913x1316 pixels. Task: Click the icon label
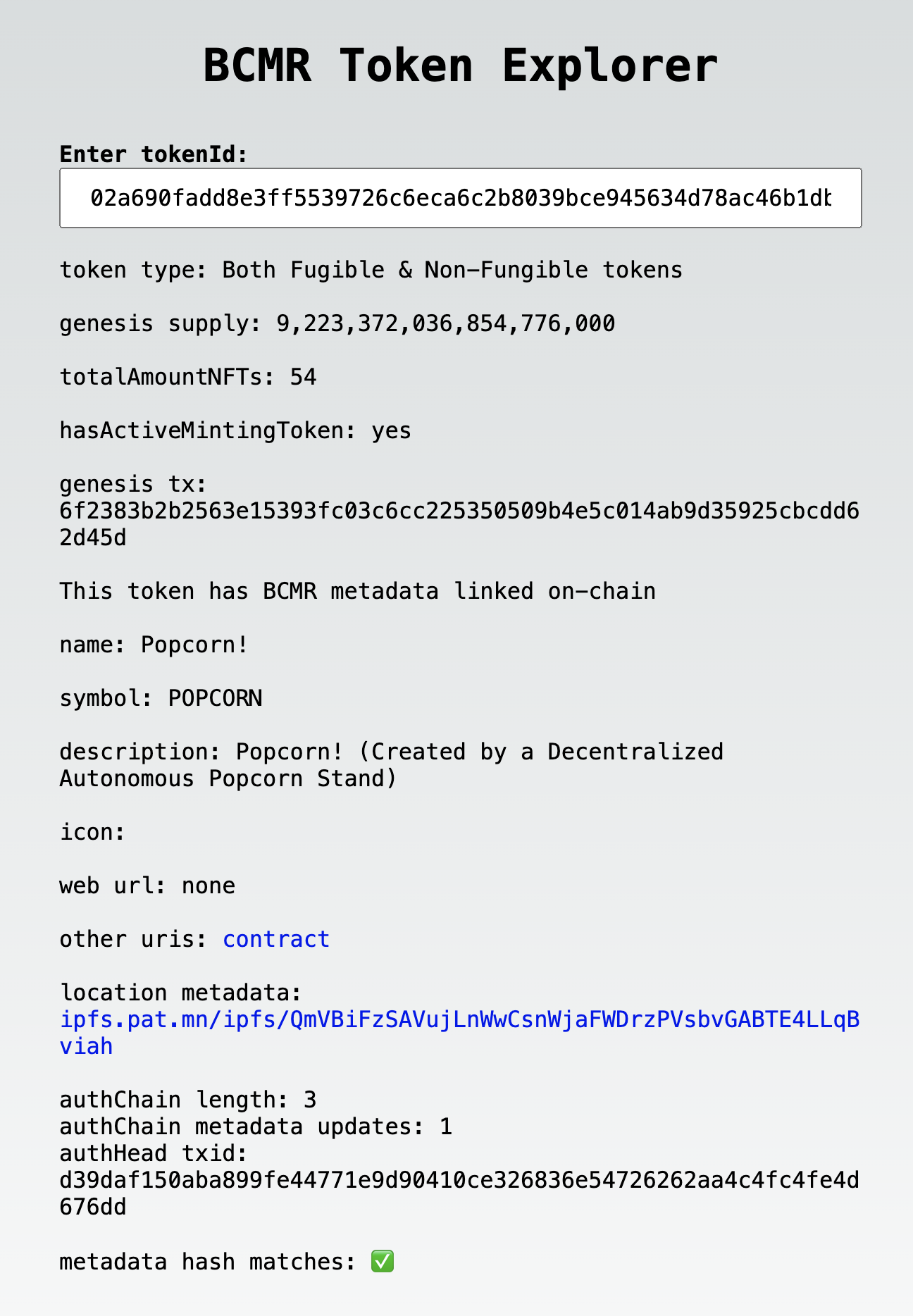coord(92,832)
